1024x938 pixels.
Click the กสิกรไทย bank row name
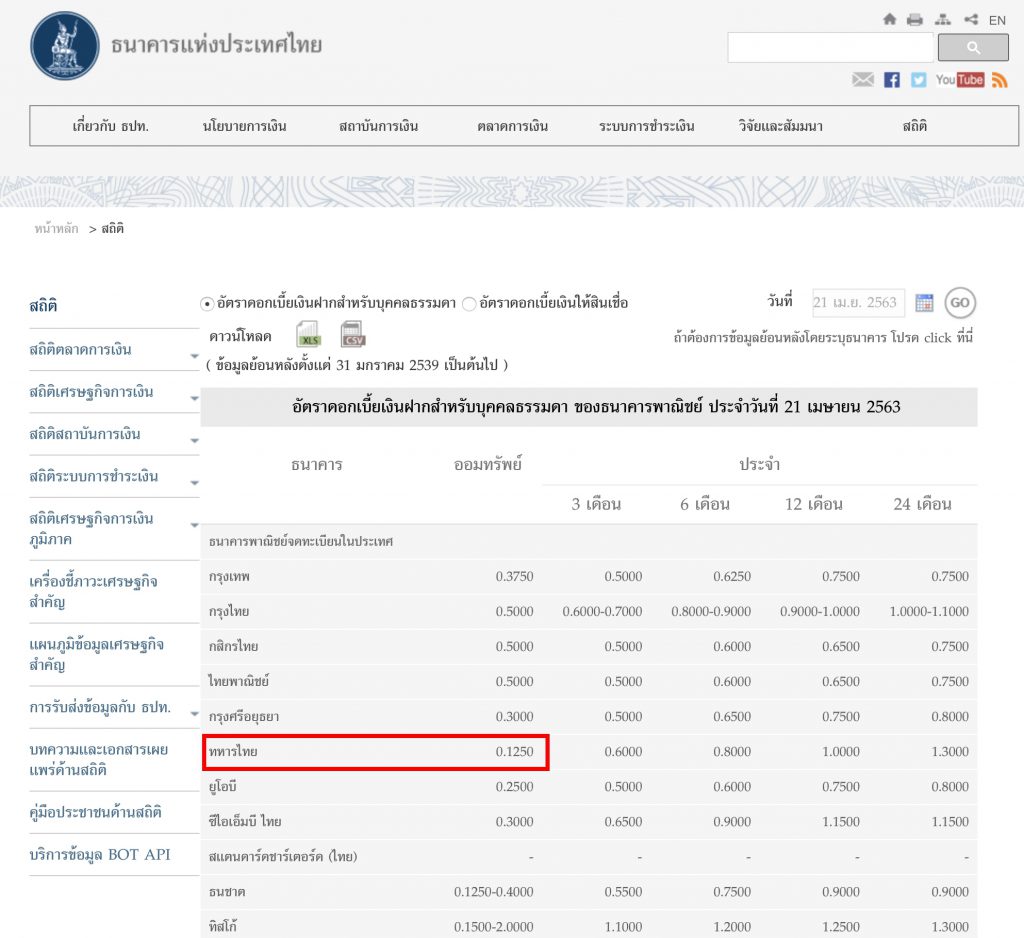pyautogui.click(x=233, y=647)
